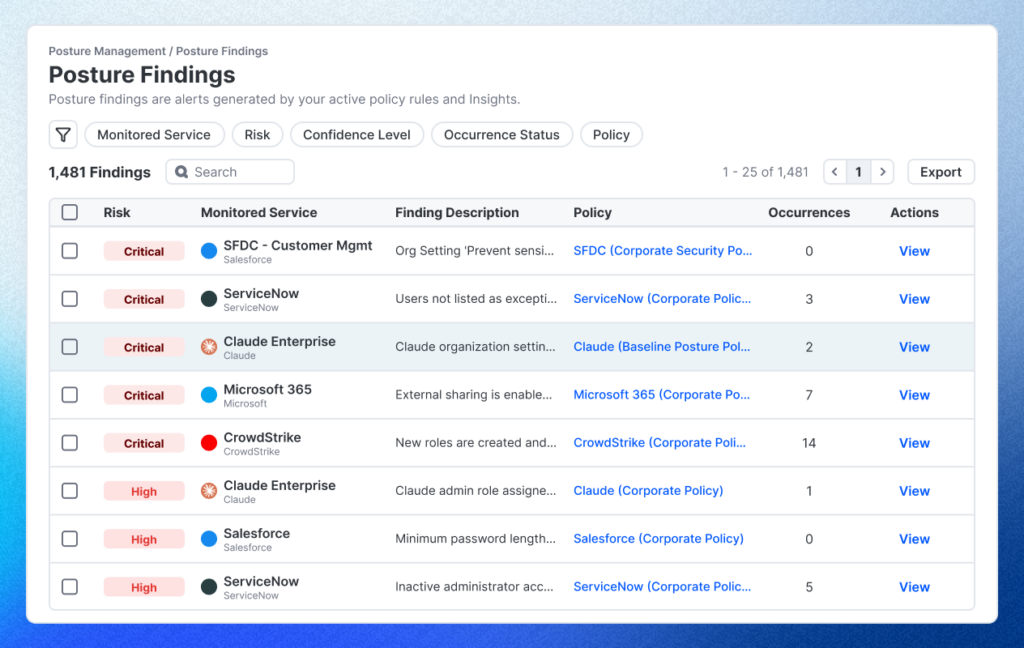Screen dimensions: 1024x648
Task: View the SFDC - Customer Mgmt finding
Action: 914,251
